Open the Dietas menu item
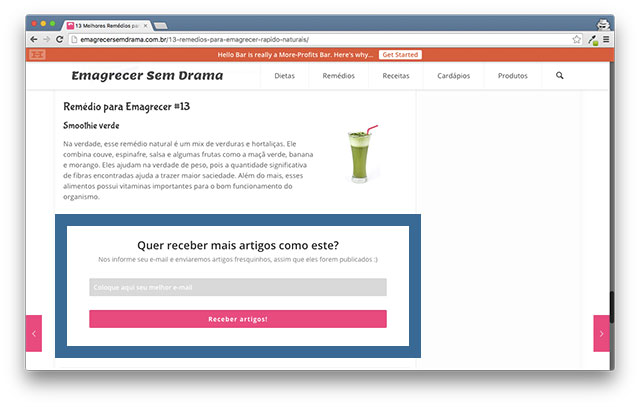Viewport: 640px width, 407px height. pyautogui.click(x=285, y=76)
